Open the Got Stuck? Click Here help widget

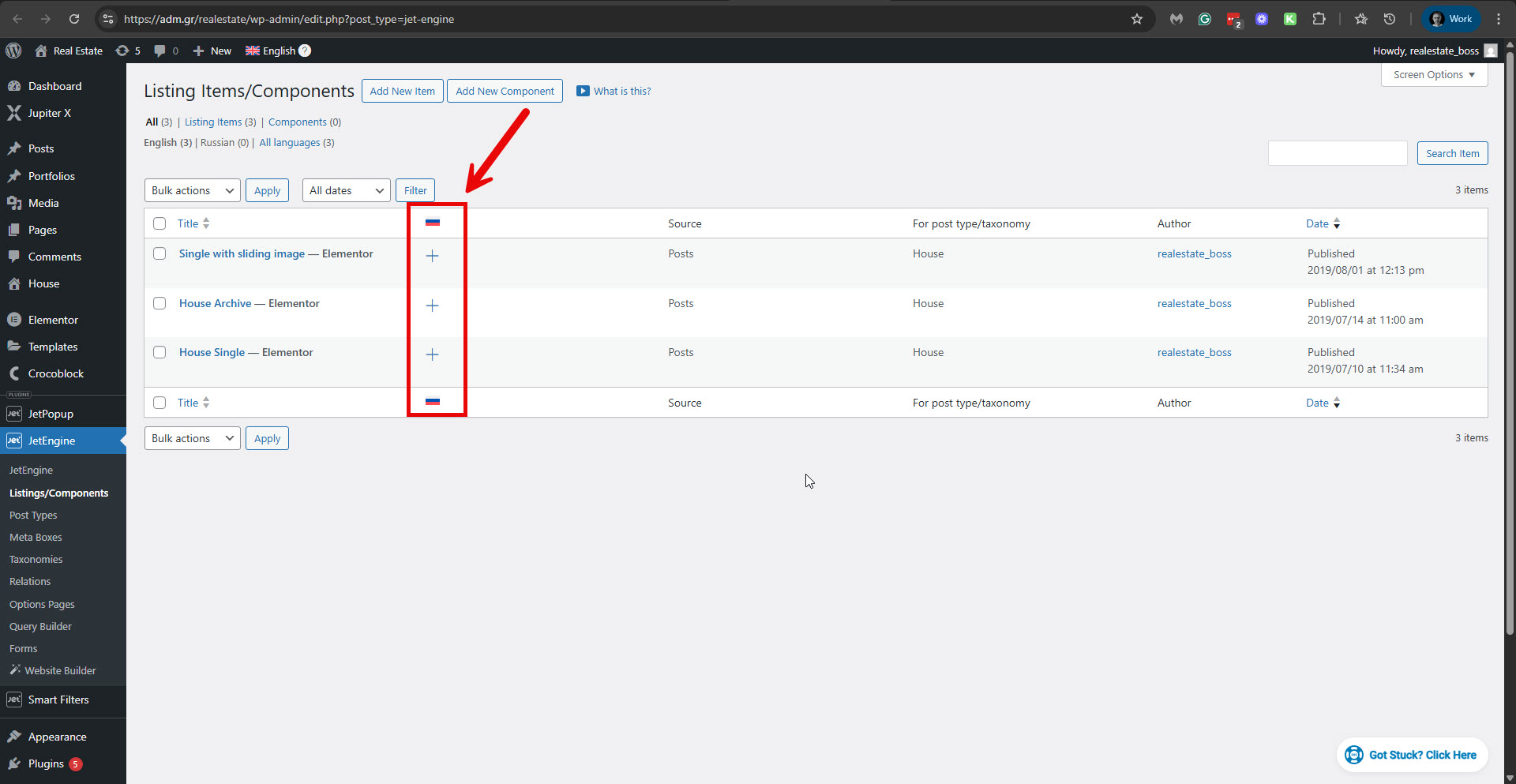coord(1412,755)
